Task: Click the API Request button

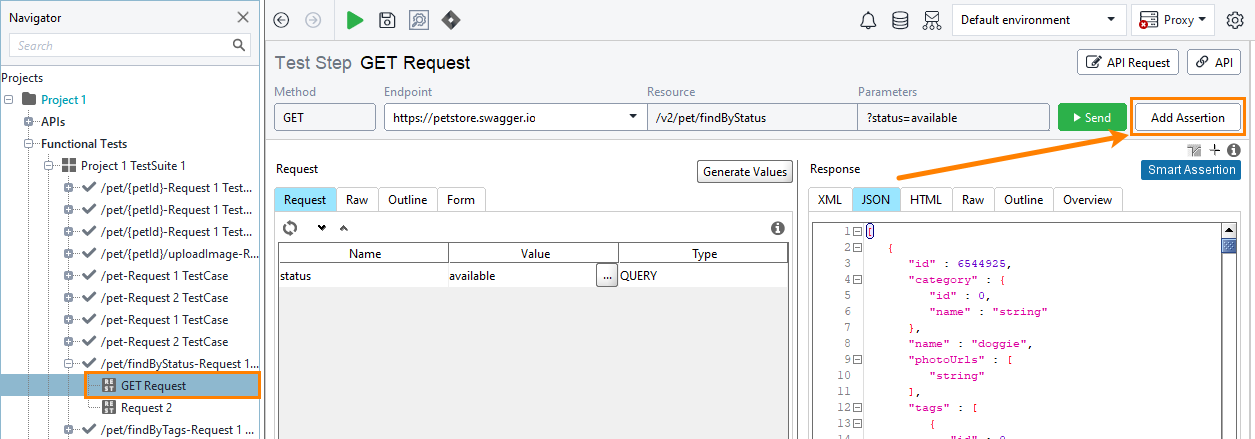Action: click(x=1128, y=62)
